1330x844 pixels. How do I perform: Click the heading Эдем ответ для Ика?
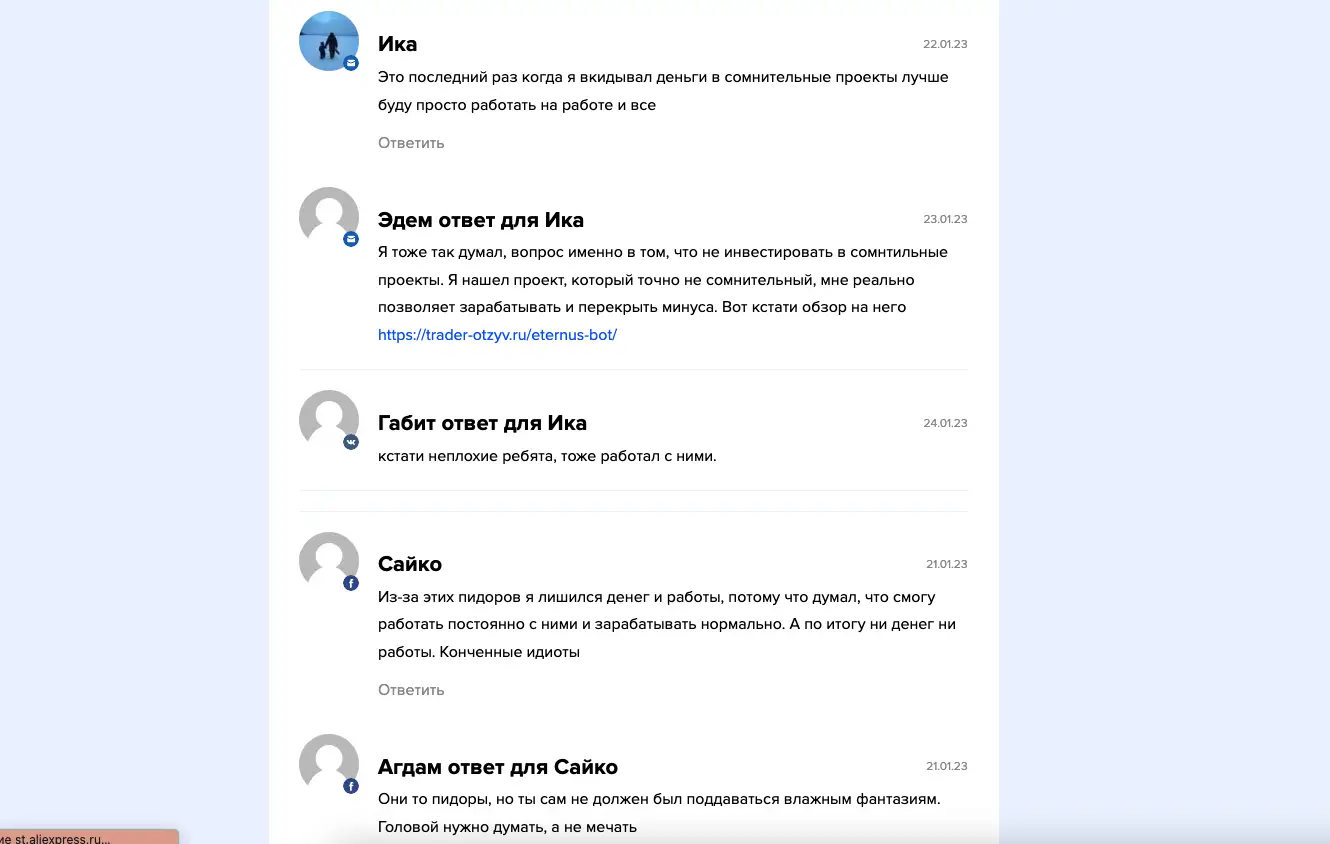pos(481,220)
